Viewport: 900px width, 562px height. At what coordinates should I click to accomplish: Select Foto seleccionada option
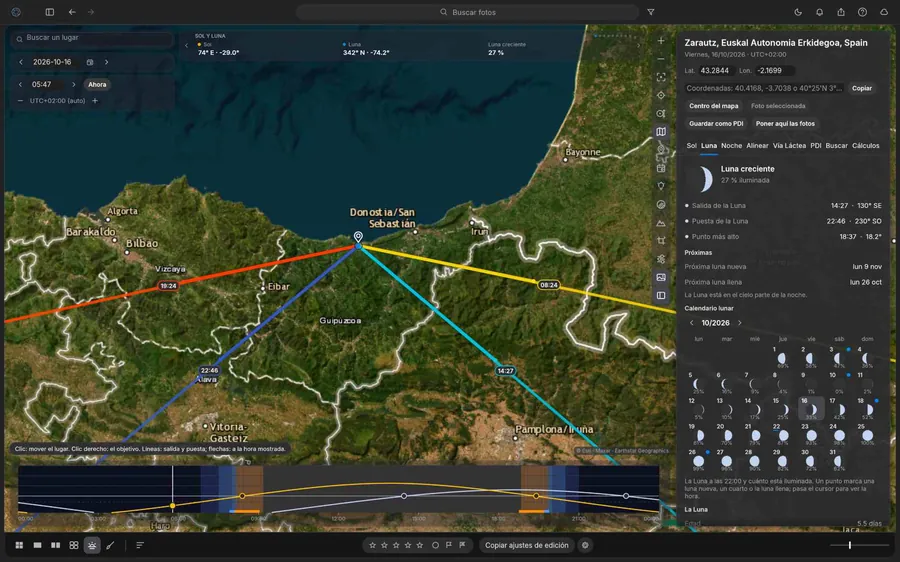click(778, 106)
